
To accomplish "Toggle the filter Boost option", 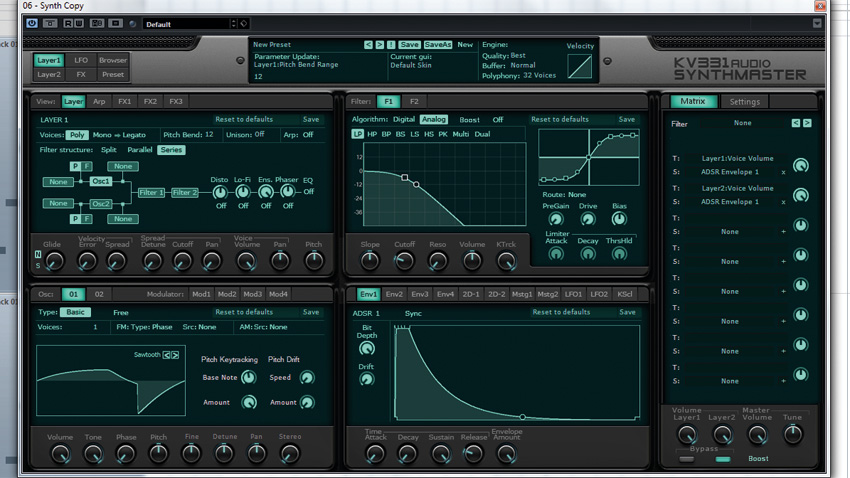I will click(469, 120).
